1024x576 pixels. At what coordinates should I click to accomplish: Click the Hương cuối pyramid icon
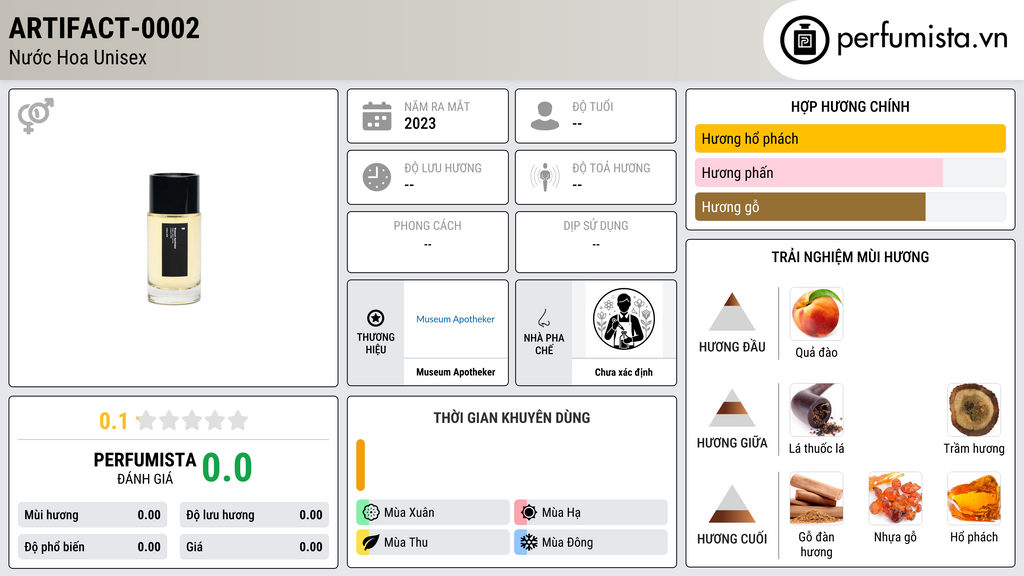(732, 504)
